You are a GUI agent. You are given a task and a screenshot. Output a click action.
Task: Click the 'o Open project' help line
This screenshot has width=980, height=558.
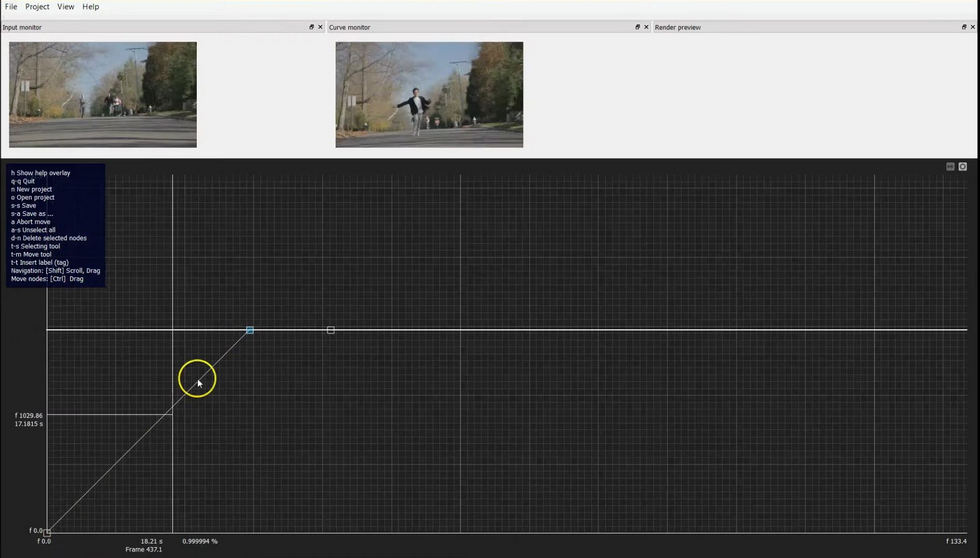coord(32,197)
